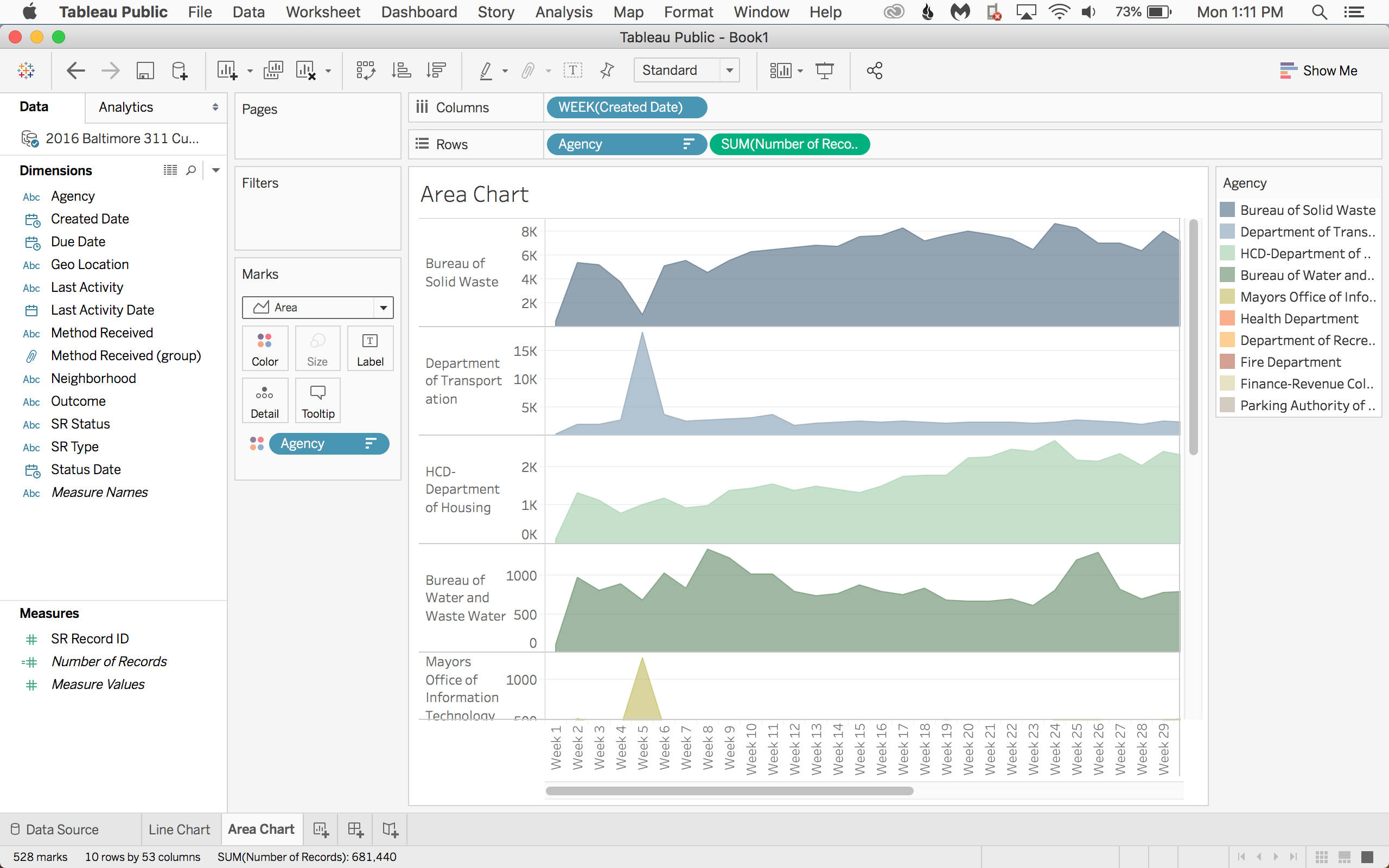
Task: Sort ascending toolbar icon
Action: [401, 71]
